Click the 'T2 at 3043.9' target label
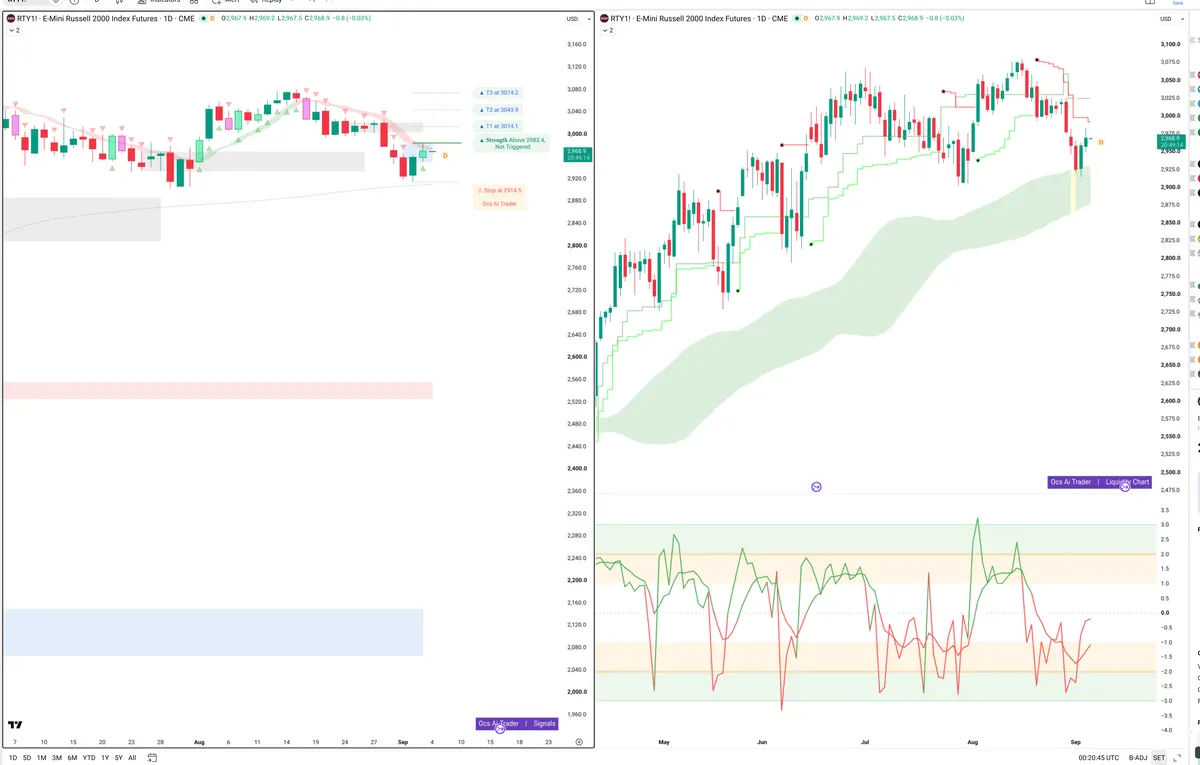This screenshot has height=765, width=1200. click(500, 109)
